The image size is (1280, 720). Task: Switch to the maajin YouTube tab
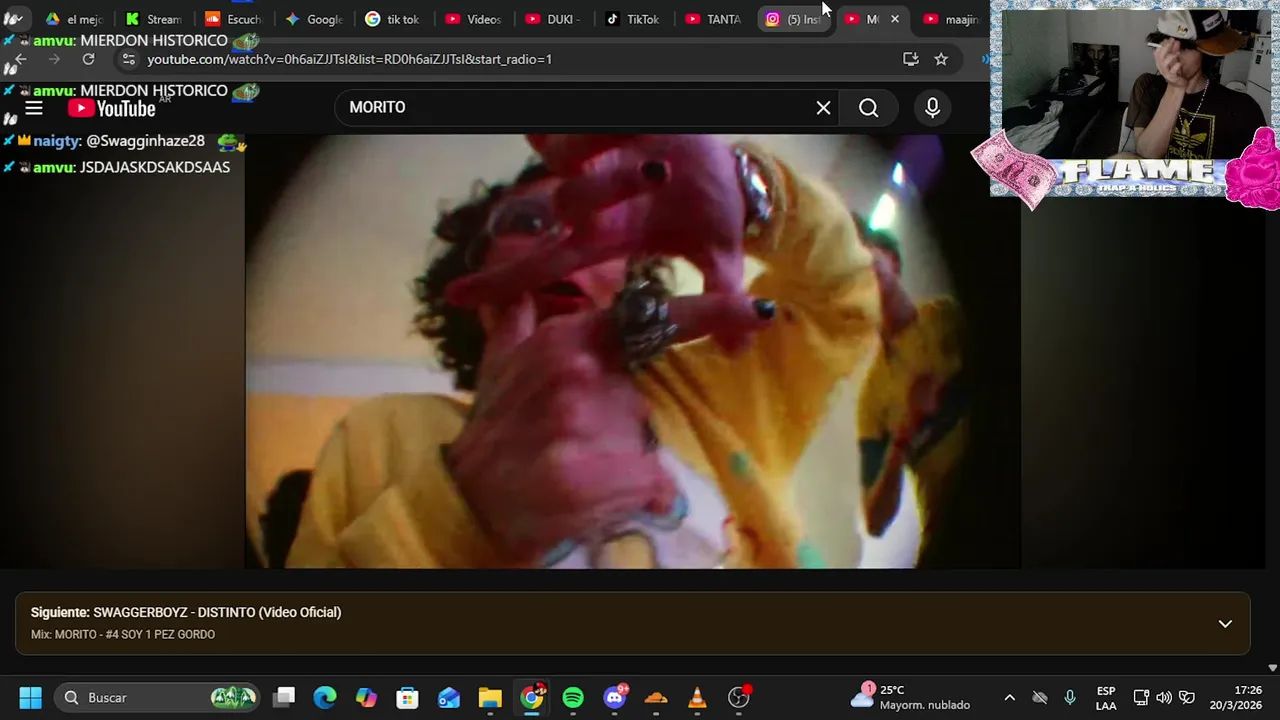click(952, 19)
